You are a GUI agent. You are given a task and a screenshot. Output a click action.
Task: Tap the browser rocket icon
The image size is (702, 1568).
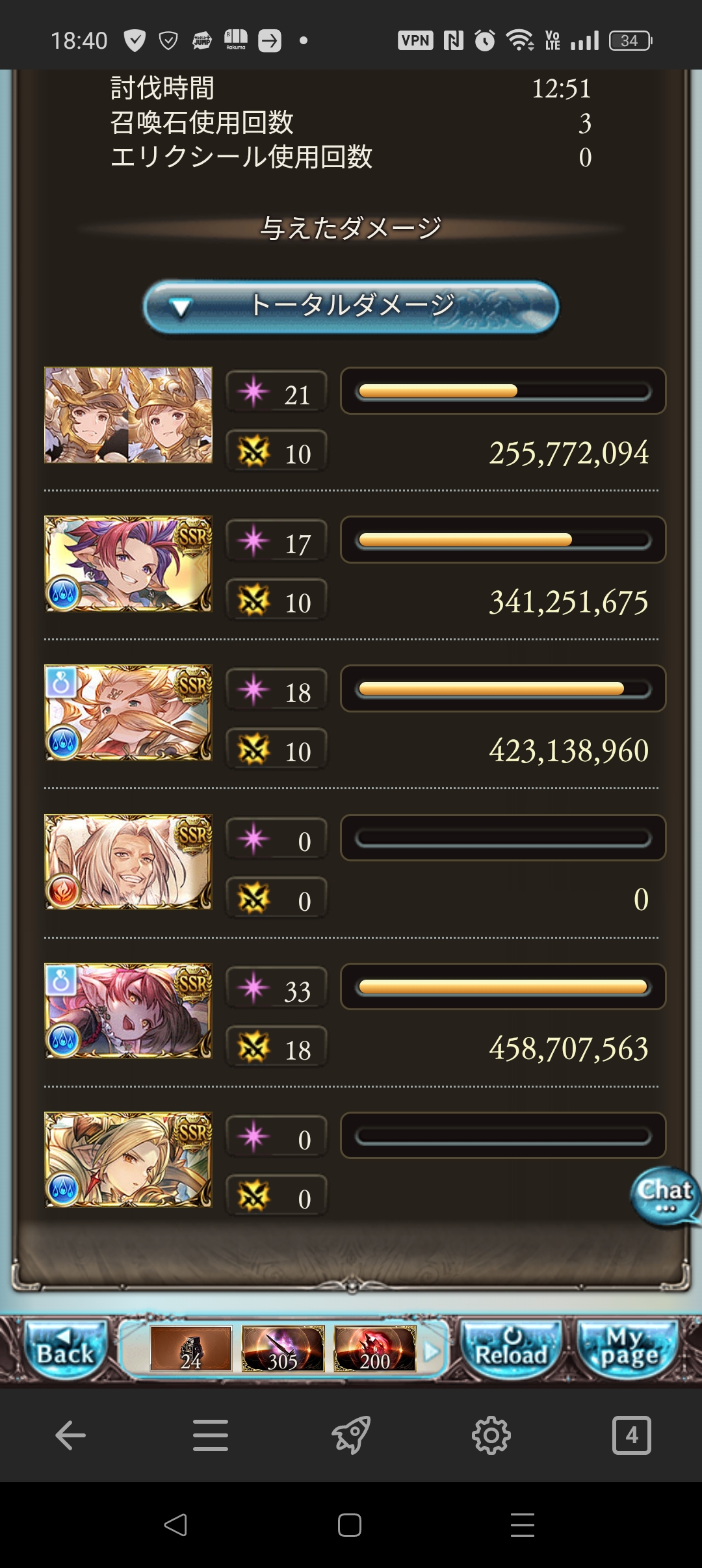pyautogui.click(x=351, y=1435)
